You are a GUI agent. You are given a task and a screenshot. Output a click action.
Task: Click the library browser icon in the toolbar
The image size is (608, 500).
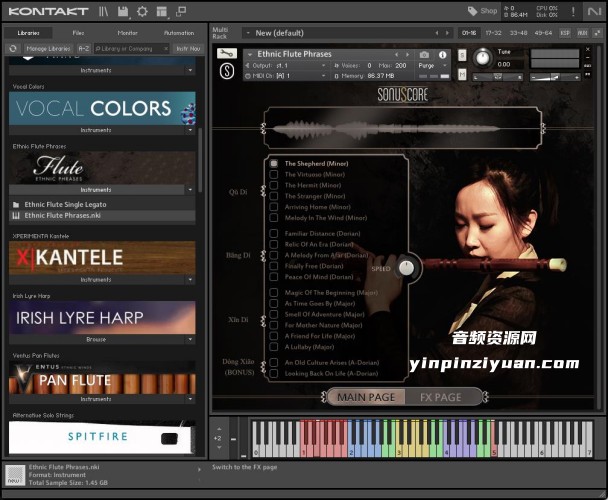(x=104, y=11)
